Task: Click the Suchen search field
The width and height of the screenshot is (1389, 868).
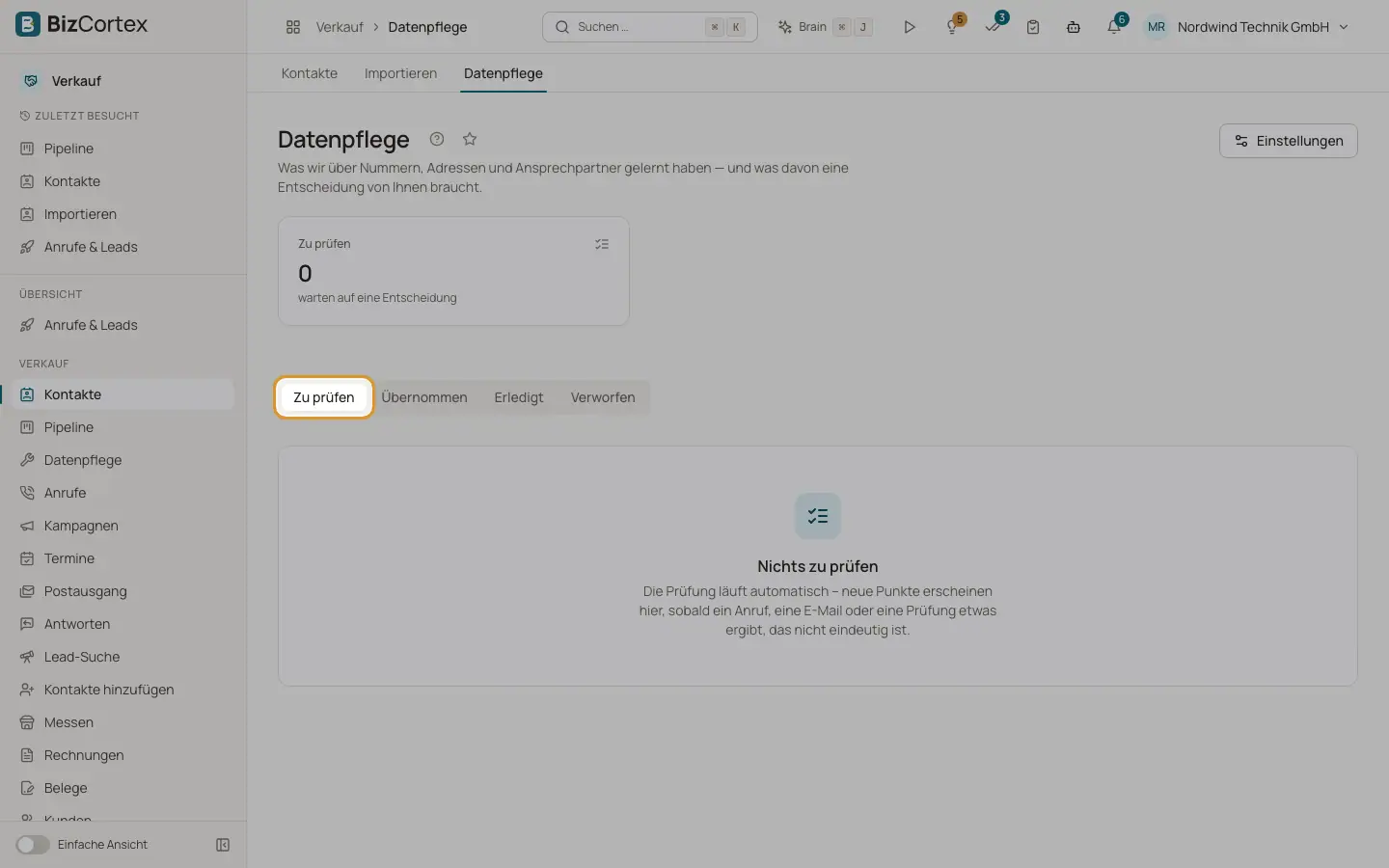Action: coord(650,27)
